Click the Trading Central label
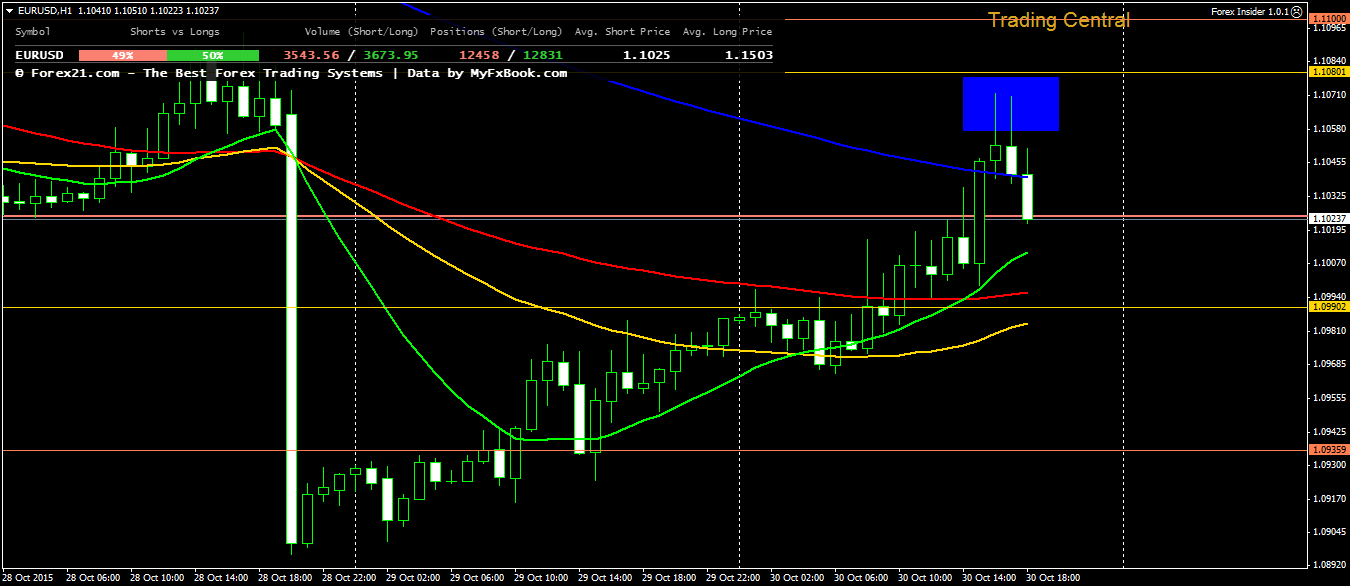Image resolution: width=1350 pixels, height=586 pixels. [x=1059, y=20]
